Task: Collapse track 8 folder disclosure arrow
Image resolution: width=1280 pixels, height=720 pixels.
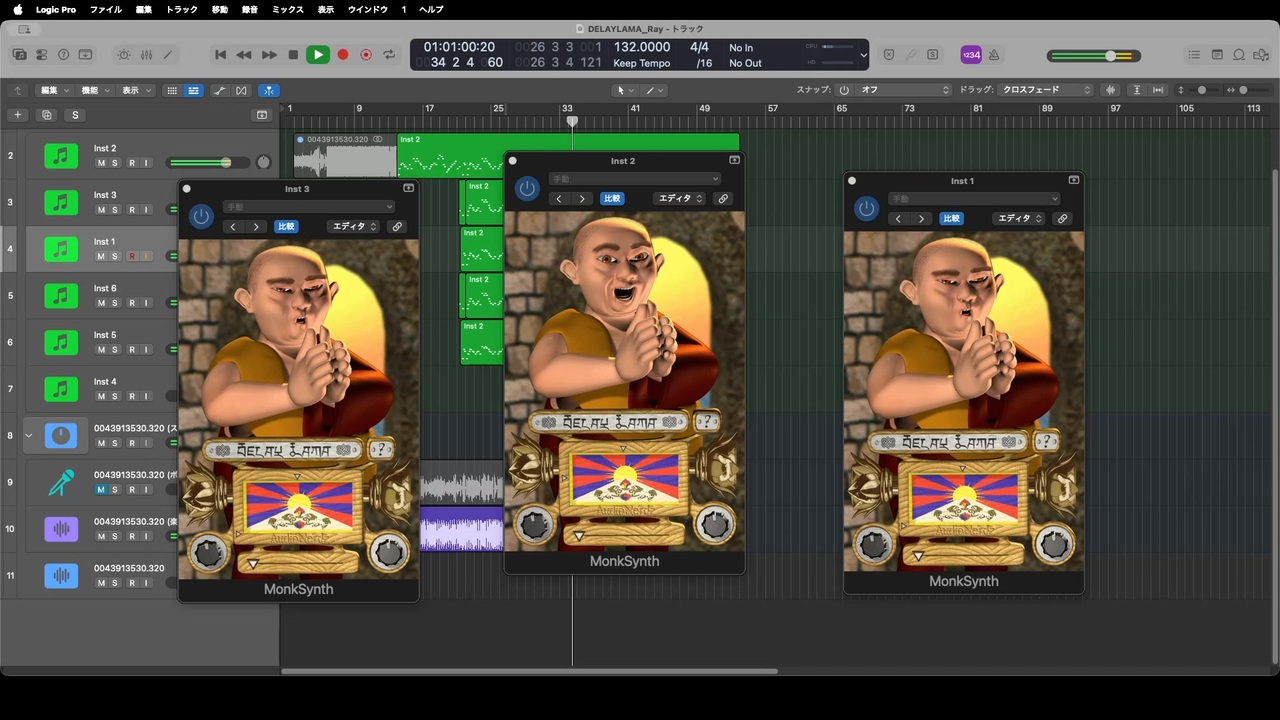Action: (28, 436)
